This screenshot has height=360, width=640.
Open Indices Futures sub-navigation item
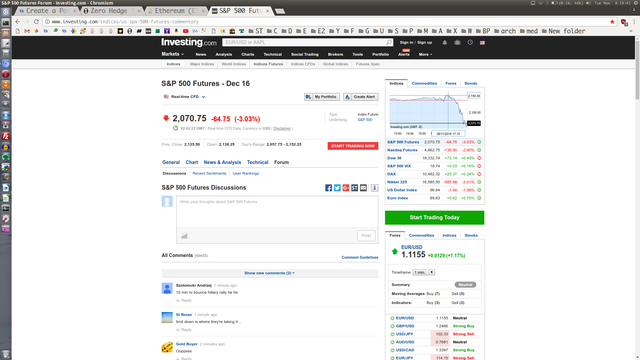pos(268,64)
